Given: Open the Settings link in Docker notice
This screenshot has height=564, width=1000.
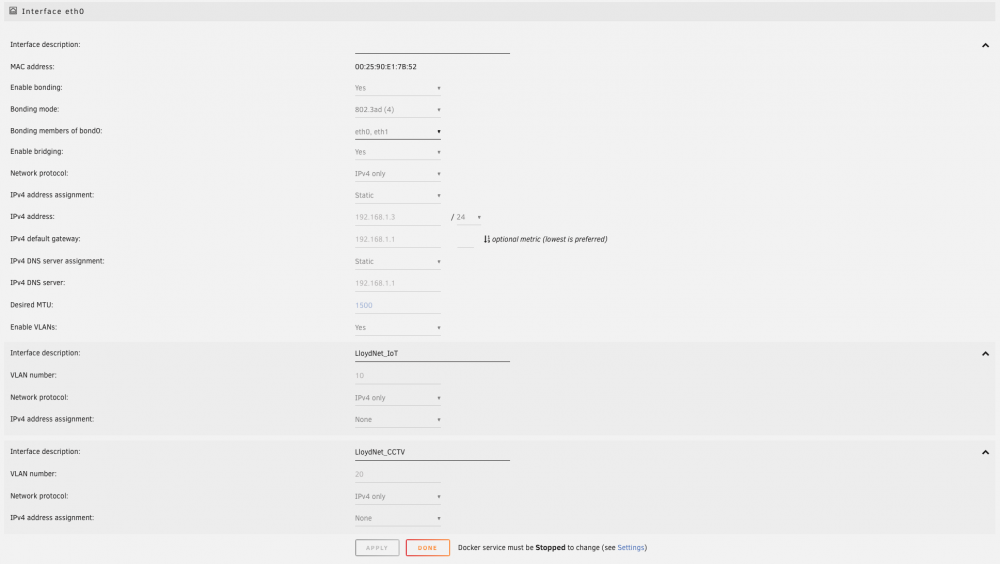Looking at the screenshot, I should (631, 547).
